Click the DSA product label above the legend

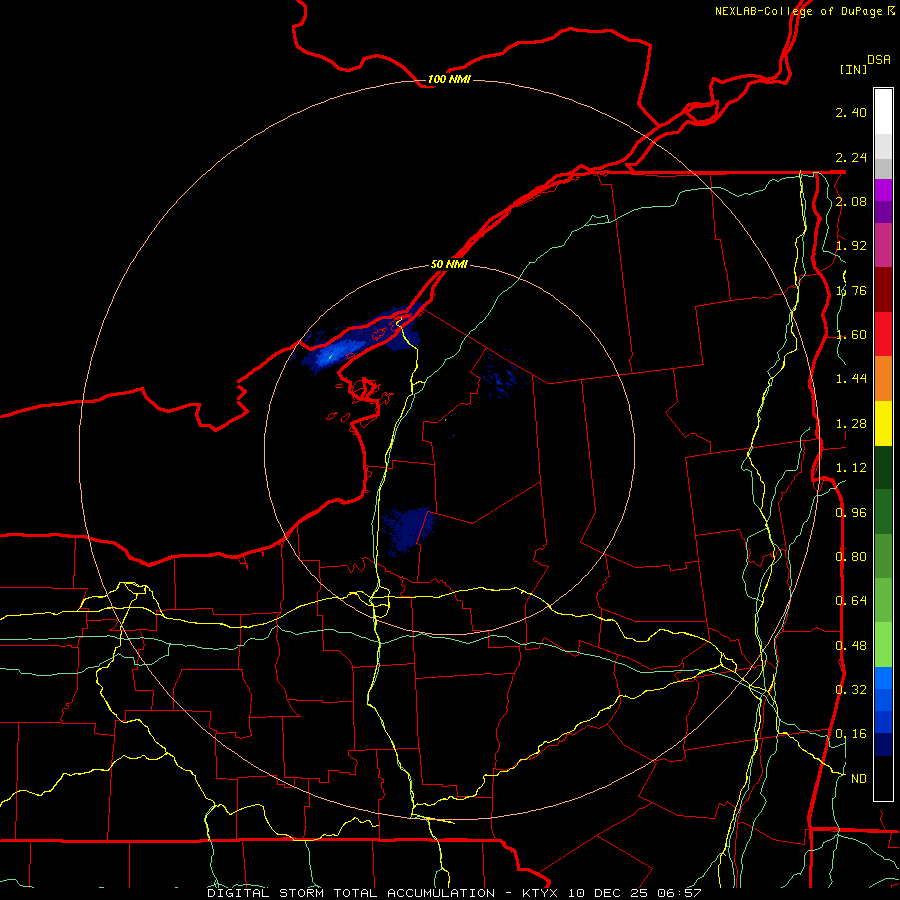click(879, 59)
